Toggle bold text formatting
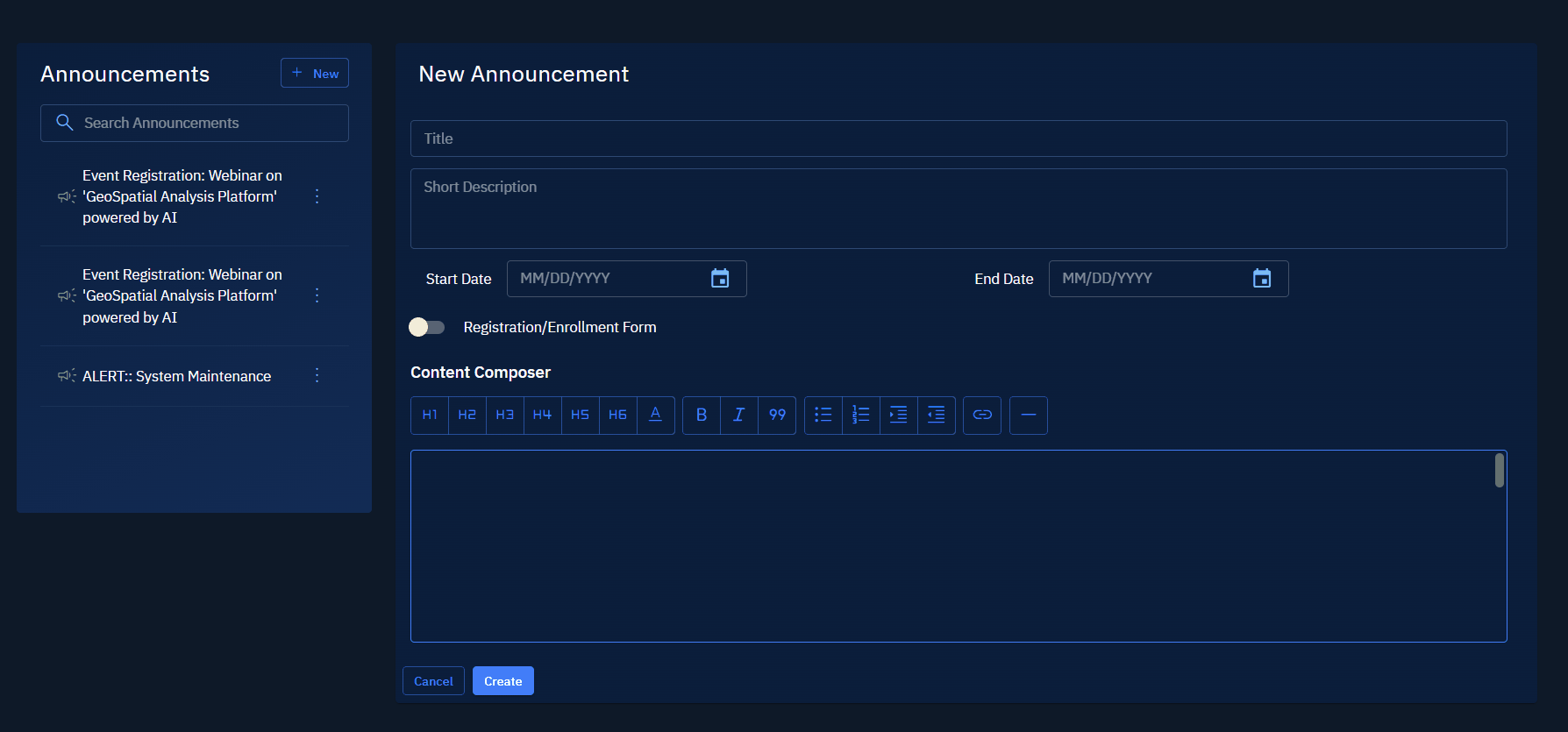1568x732 pixels. [702, 416]
